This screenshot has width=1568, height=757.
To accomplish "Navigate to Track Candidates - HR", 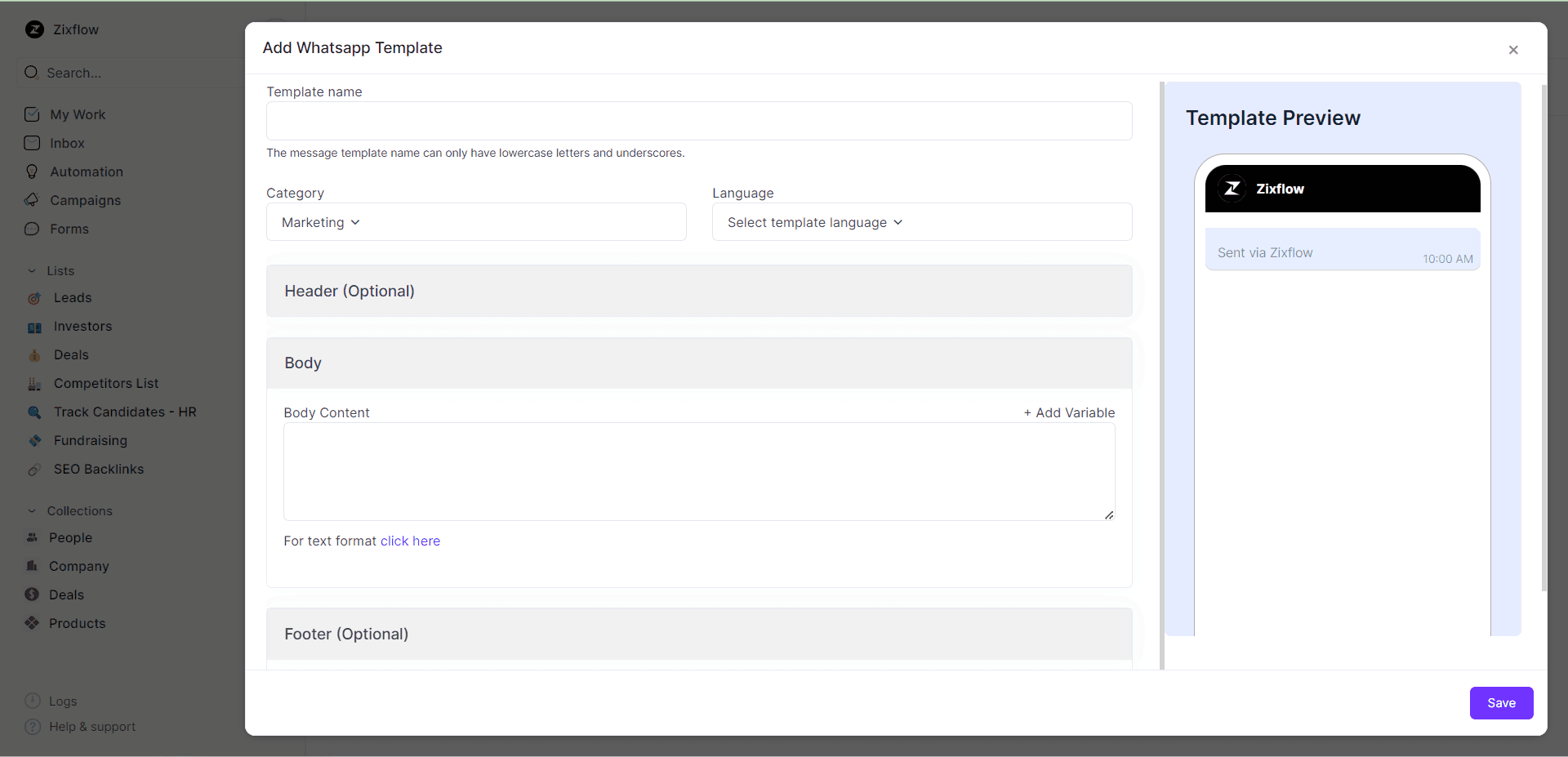I will click(124, 412).
